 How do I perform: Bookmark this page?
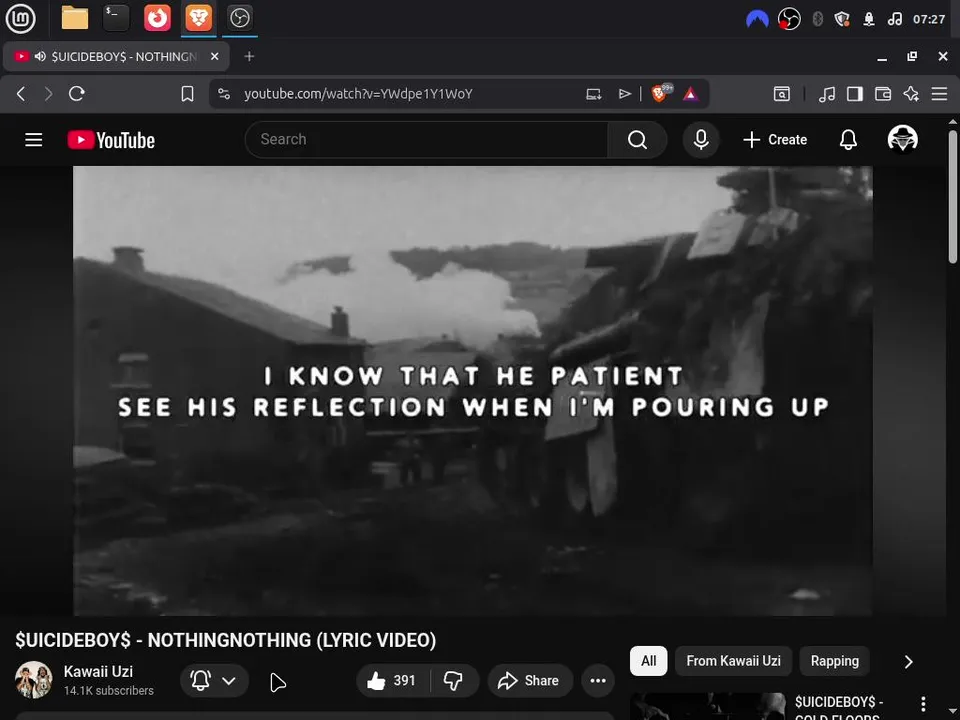coord(187,94)
